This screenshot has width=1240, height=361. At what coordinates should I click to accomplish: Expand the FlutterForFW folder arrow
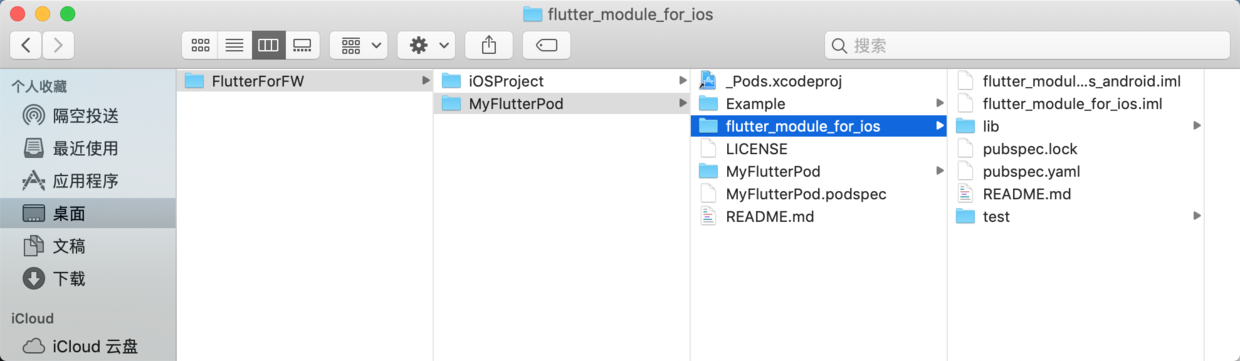pyautogui.click(x=425, y=81)
